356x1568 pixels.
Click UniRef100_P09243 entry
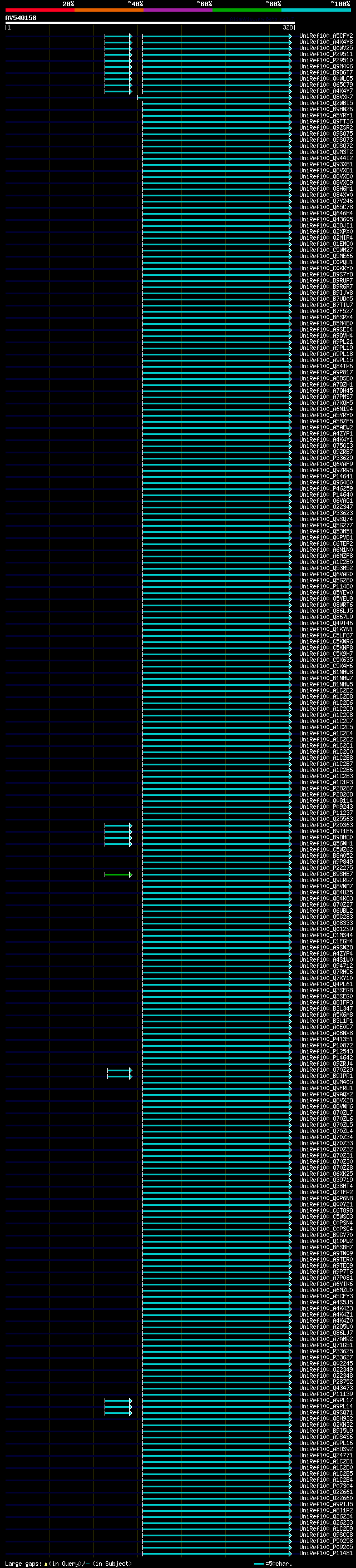click(x=326, y=807)
